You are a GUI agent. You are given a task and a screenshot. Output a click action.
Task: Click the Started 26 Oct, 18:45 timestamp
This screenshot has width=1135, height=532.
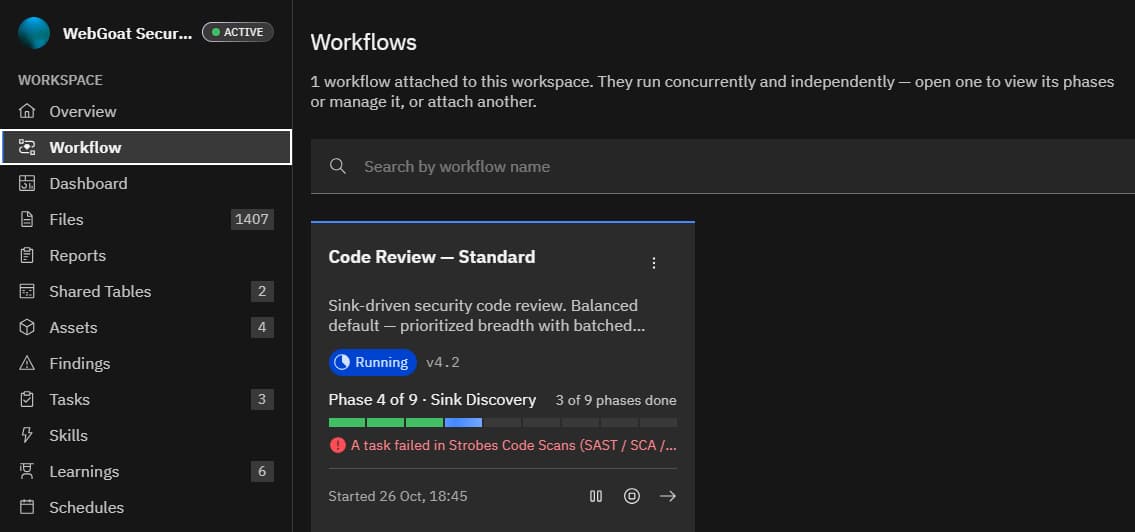point(398,497)
